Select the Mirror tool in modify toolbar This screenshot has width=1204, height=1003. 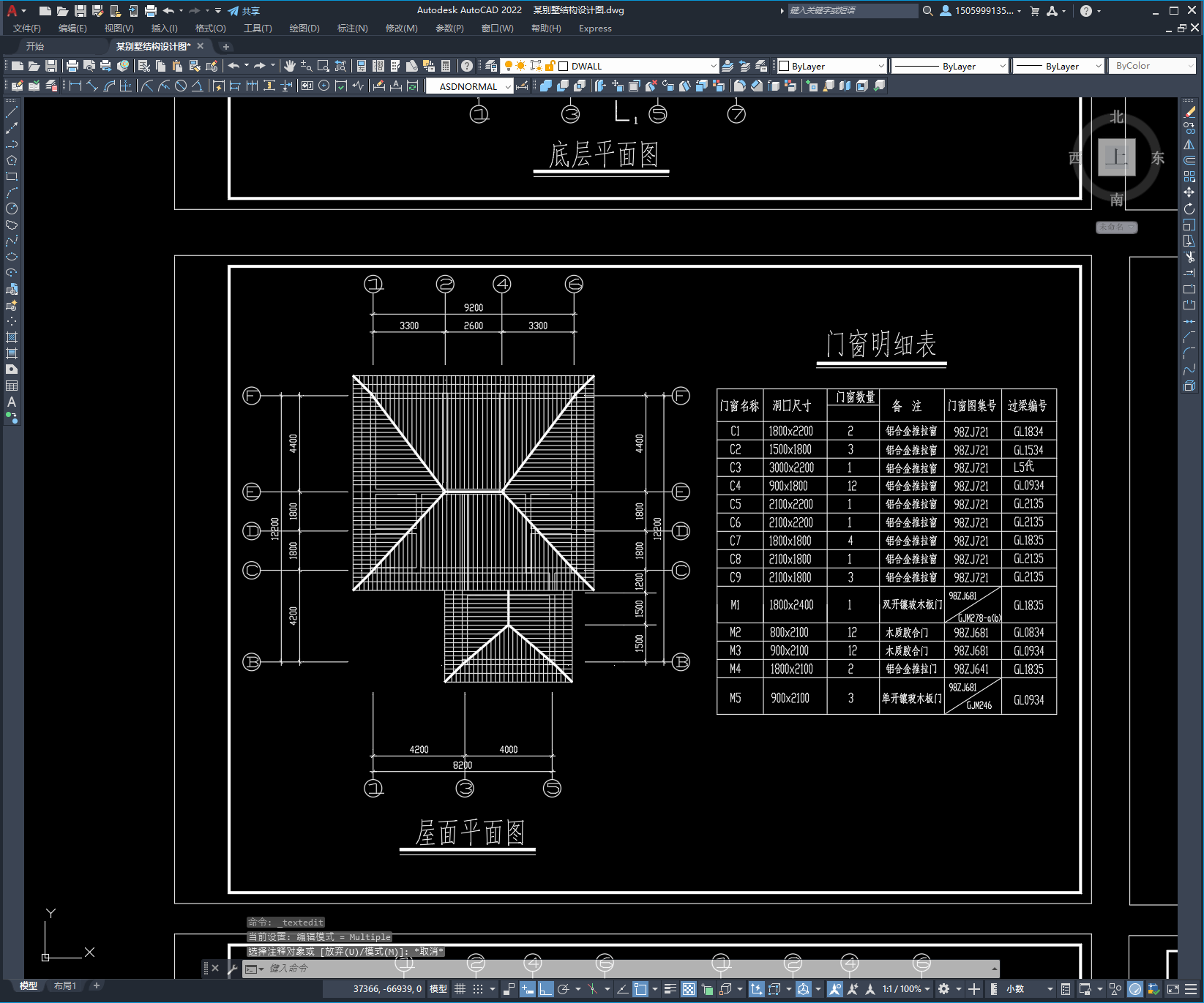pos(1189,144)
